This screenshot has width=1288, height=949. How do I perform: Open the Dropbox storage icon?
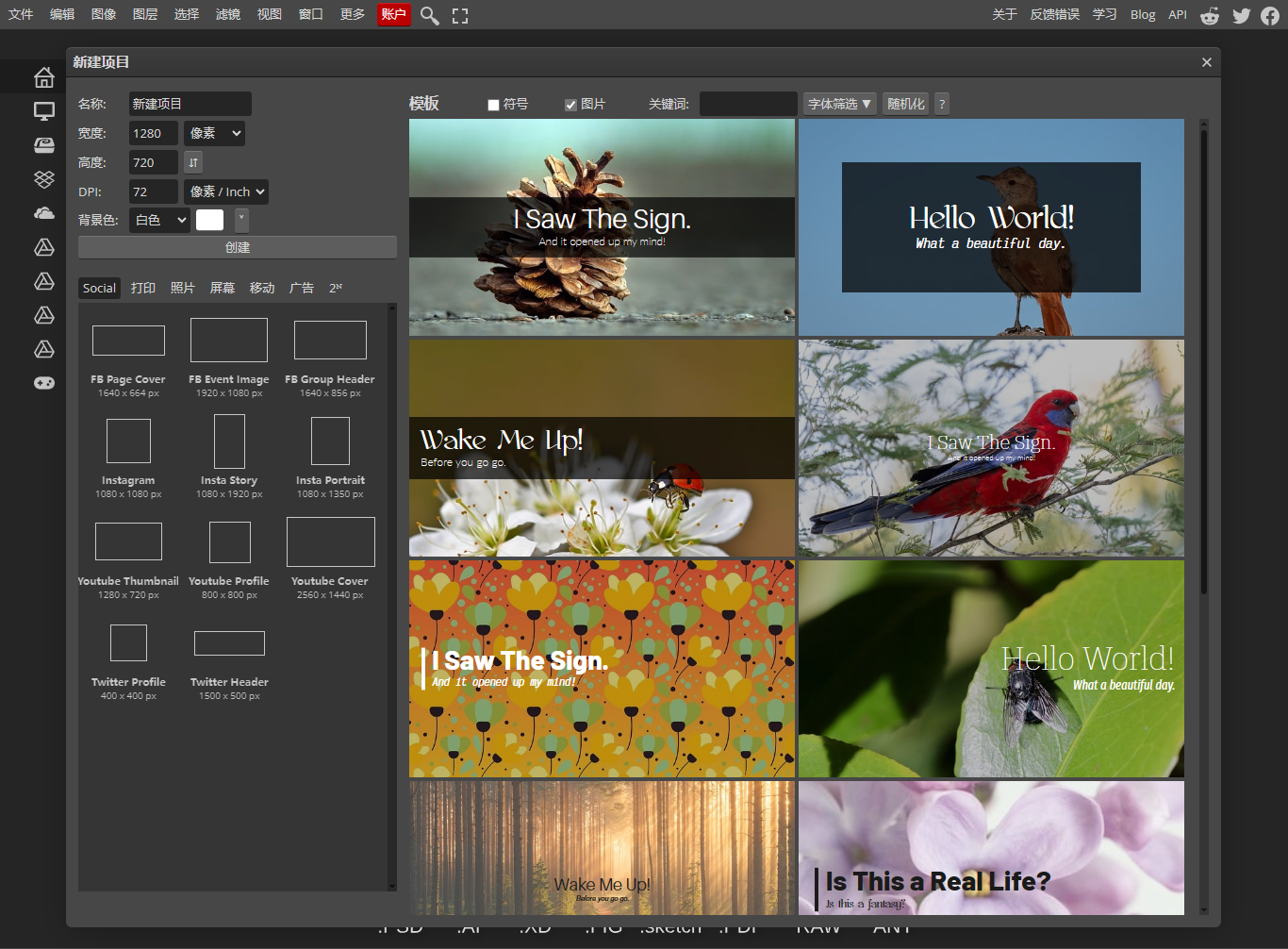click(x=44, y=179)
